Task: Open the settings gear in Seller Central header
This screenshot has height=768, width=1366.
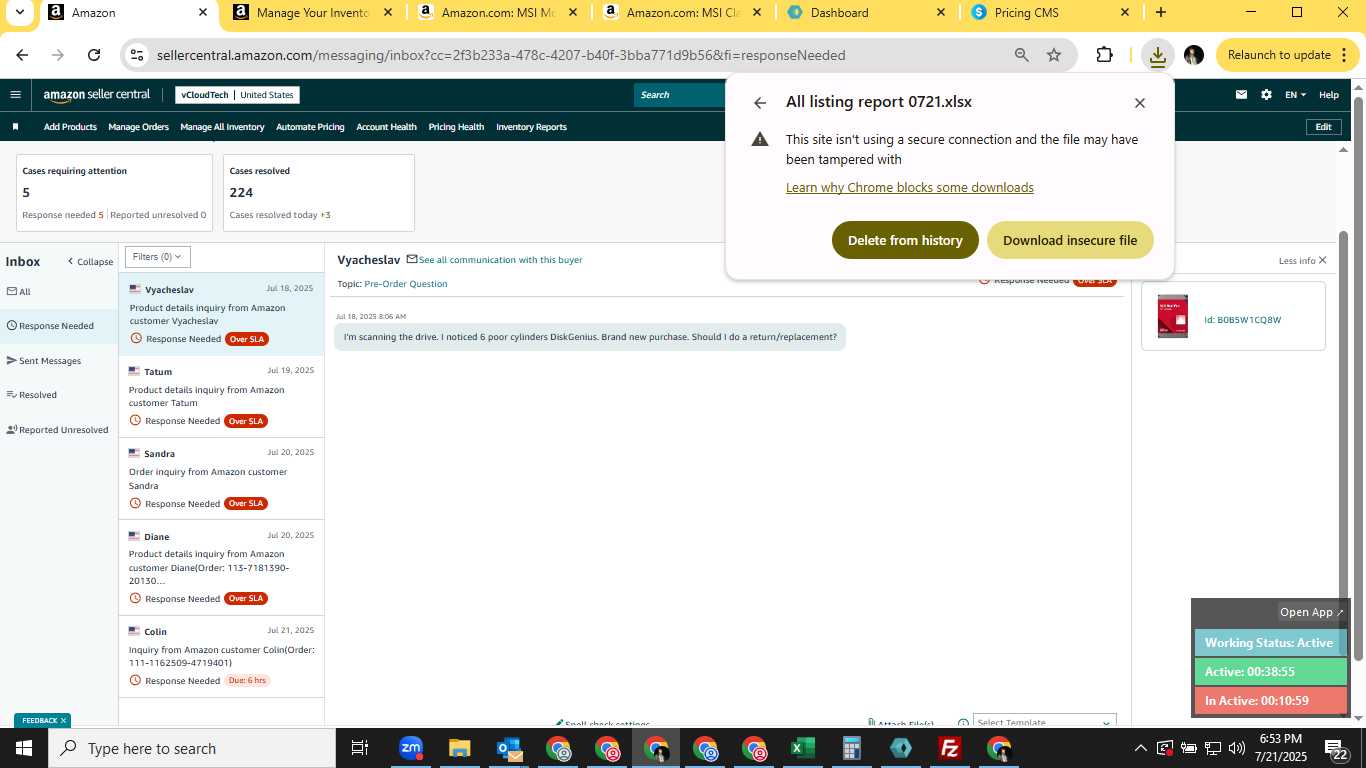Action: (1266, 95)
